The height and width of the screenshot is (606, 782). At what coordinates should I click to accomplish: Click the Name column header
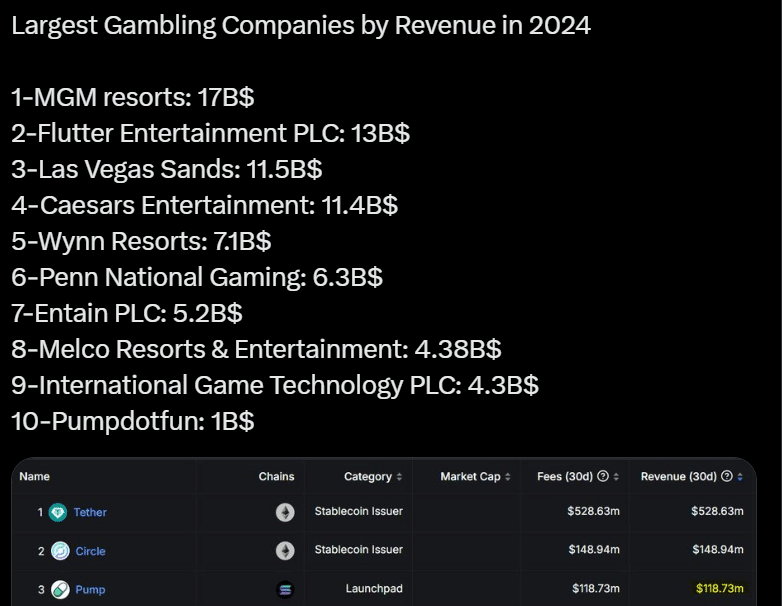pos(34,477)
